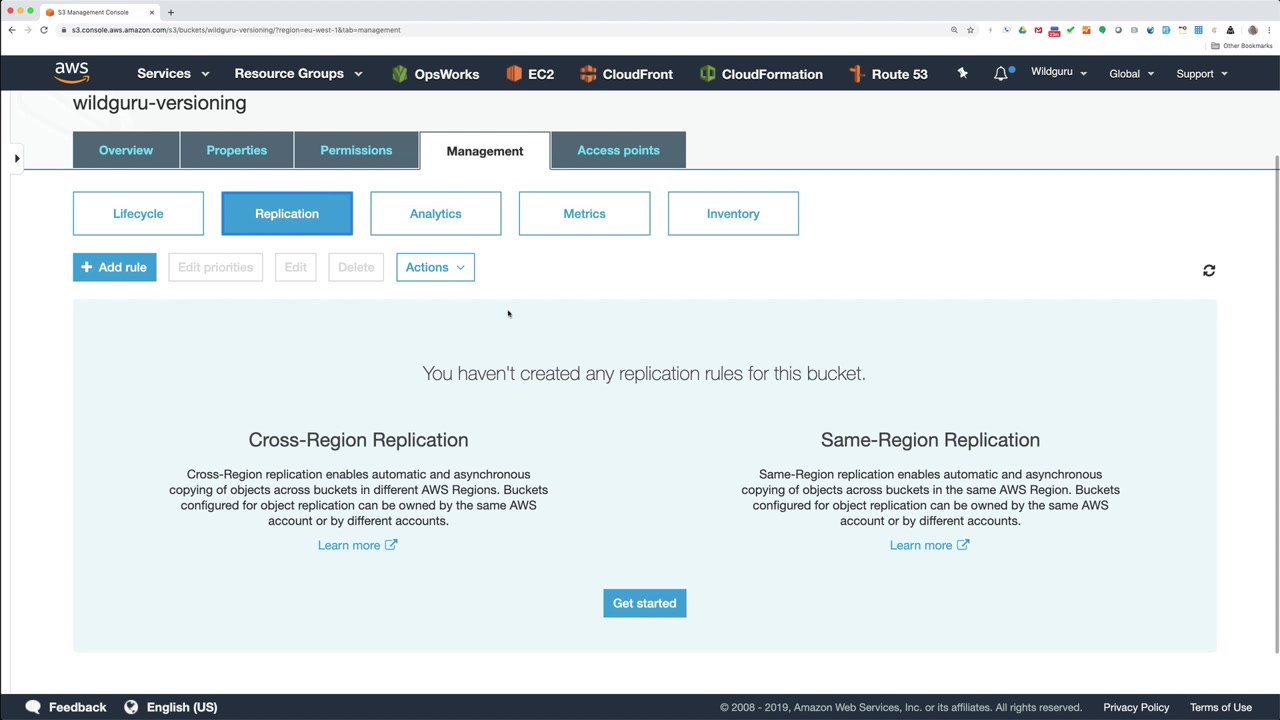
Task: Close the S3 Management Console tab
Action: pyautogui.click(x=152, y=12)
